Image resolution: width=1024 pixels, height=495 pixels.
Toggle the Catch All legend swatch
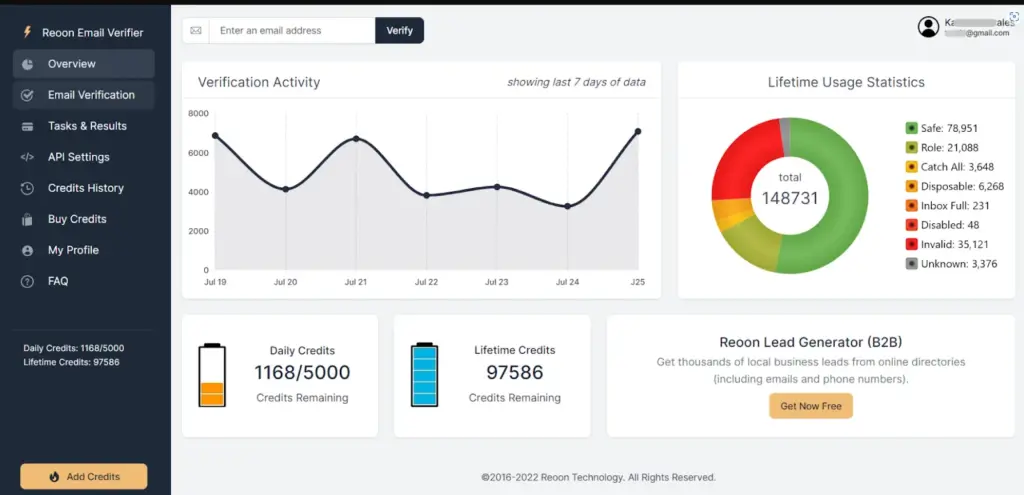pos(912,167)
